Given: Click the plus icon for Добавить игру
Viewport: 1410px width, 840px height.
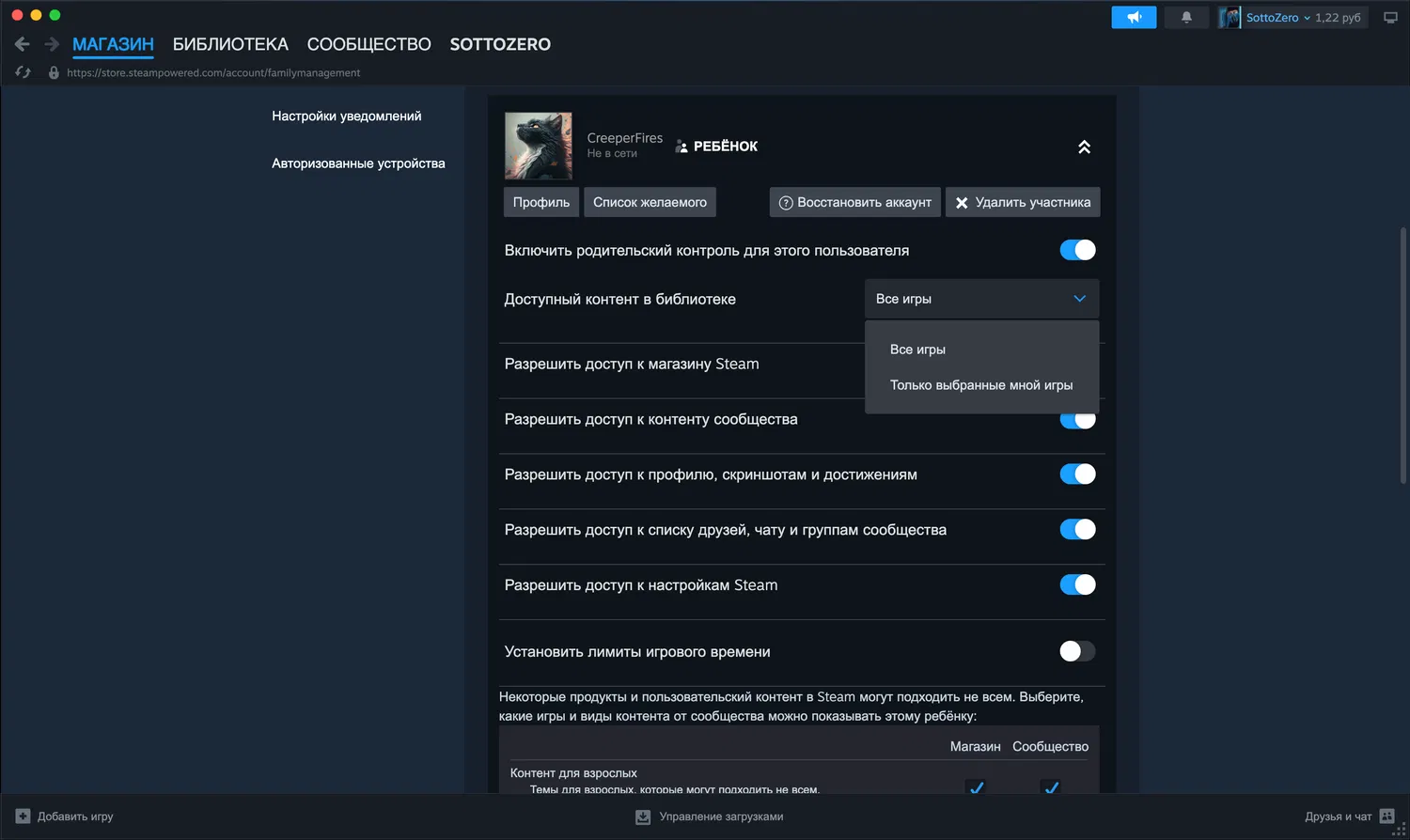Looking at the screenshot, I should point(23,817).
